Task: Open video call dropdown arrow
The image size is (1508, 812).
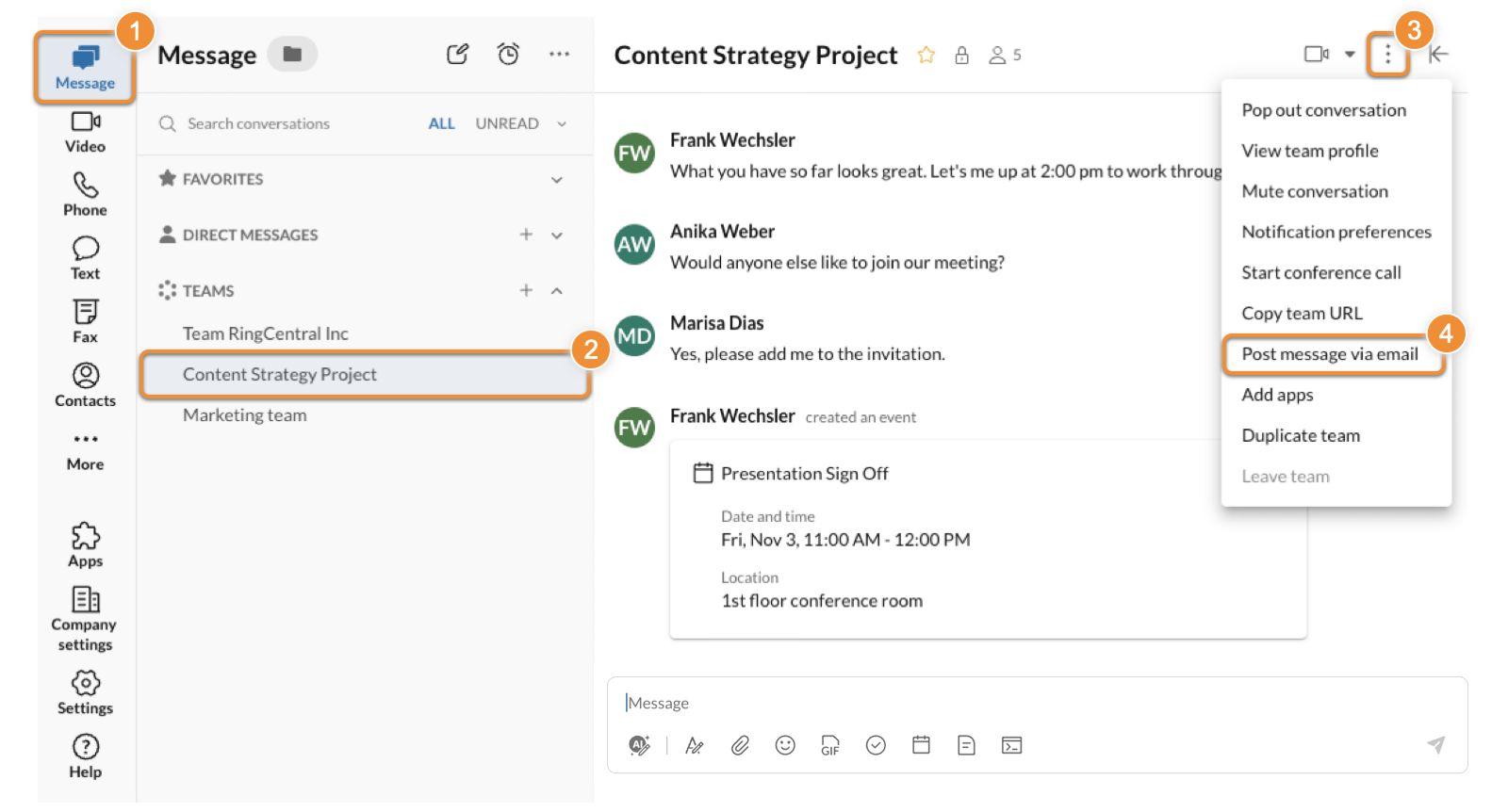Action: [1350, 55]
